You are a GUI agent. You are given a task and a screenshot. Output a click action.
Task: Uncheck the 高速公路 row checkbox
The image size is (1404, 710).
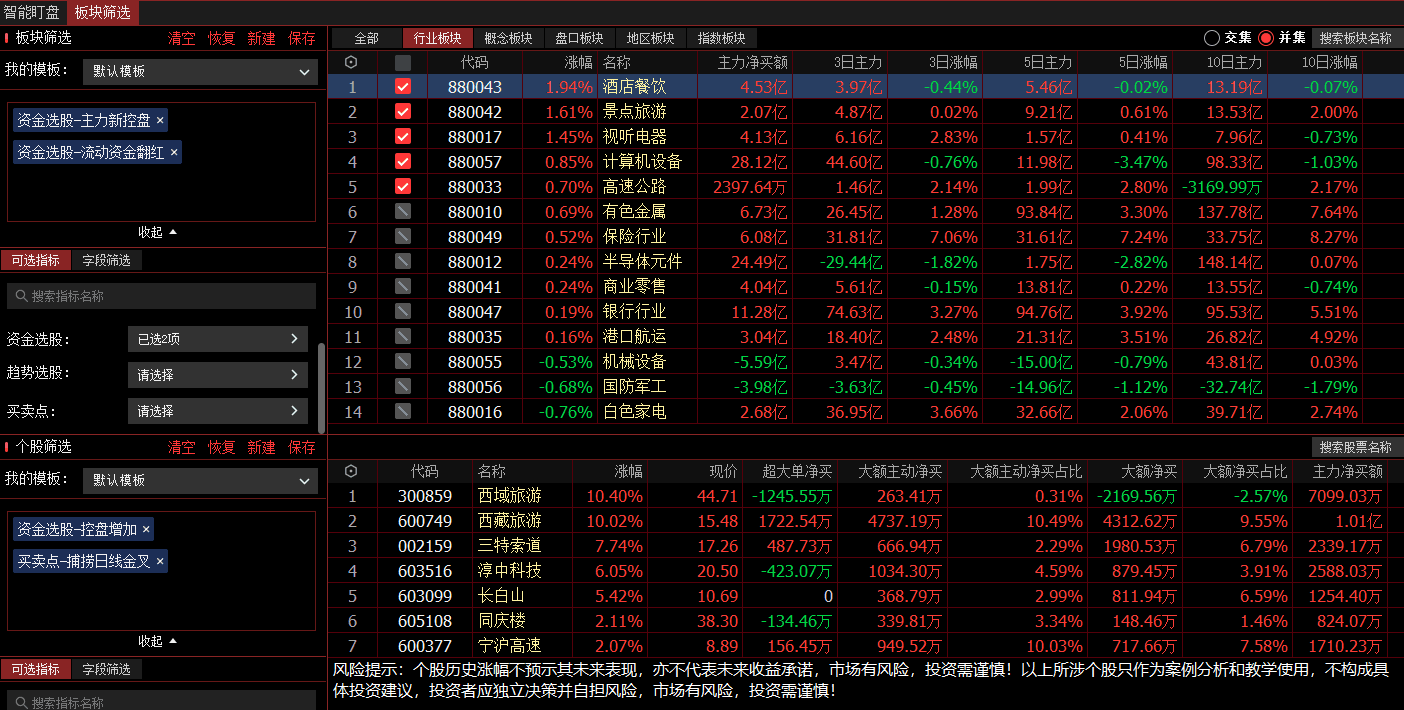click(403, 186)
